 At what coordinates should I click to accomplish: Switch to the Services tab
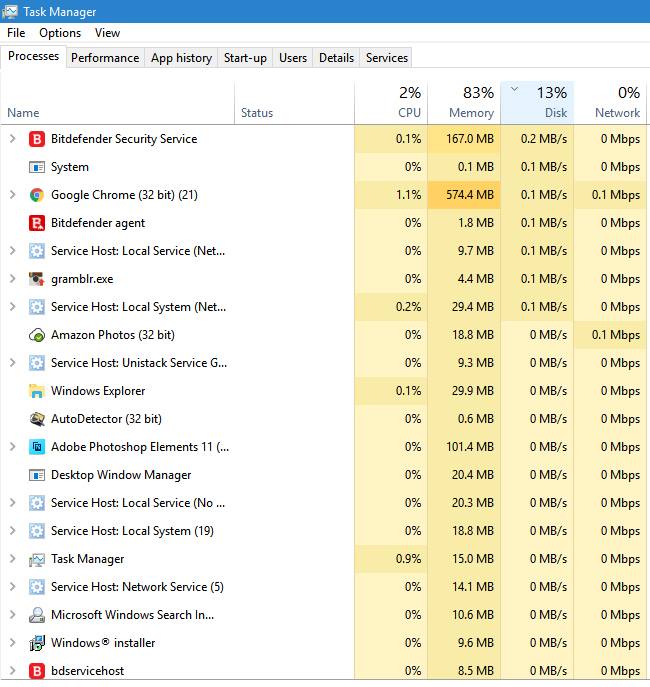click(x=387, y=58)
